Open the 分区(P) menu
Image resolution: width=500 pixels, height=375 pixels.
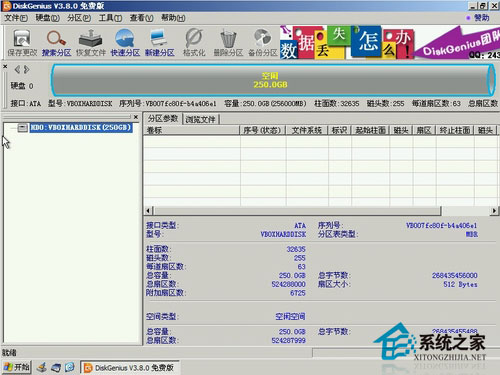tap(79, 18)
